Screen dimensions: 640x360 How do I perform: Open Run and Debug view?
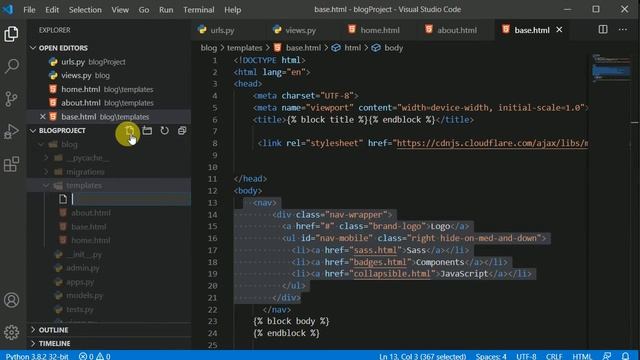click(x=11, y=131)
